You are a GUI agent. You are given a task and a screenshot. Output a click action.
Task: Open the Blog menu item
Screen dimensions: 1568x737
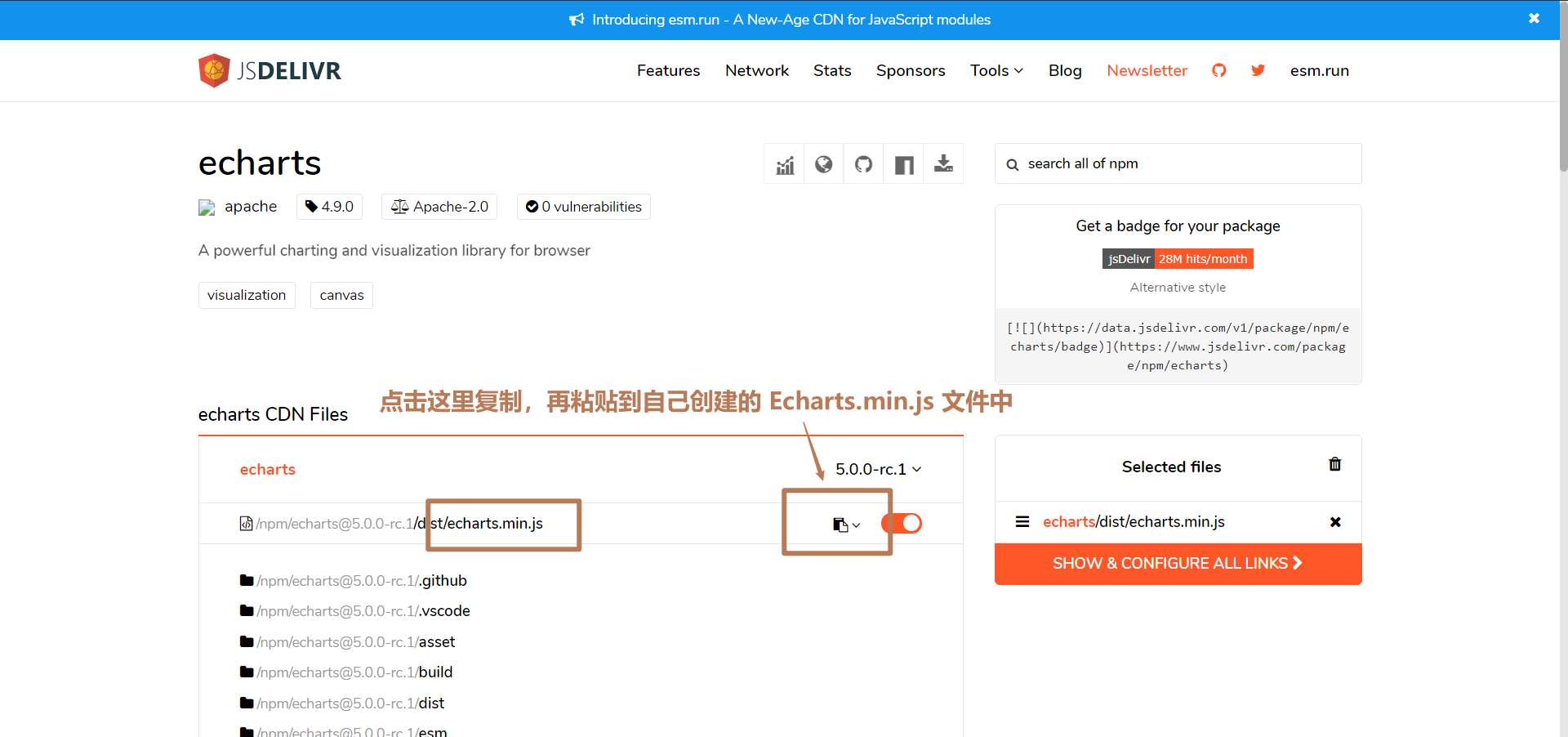click(1065, 70)
